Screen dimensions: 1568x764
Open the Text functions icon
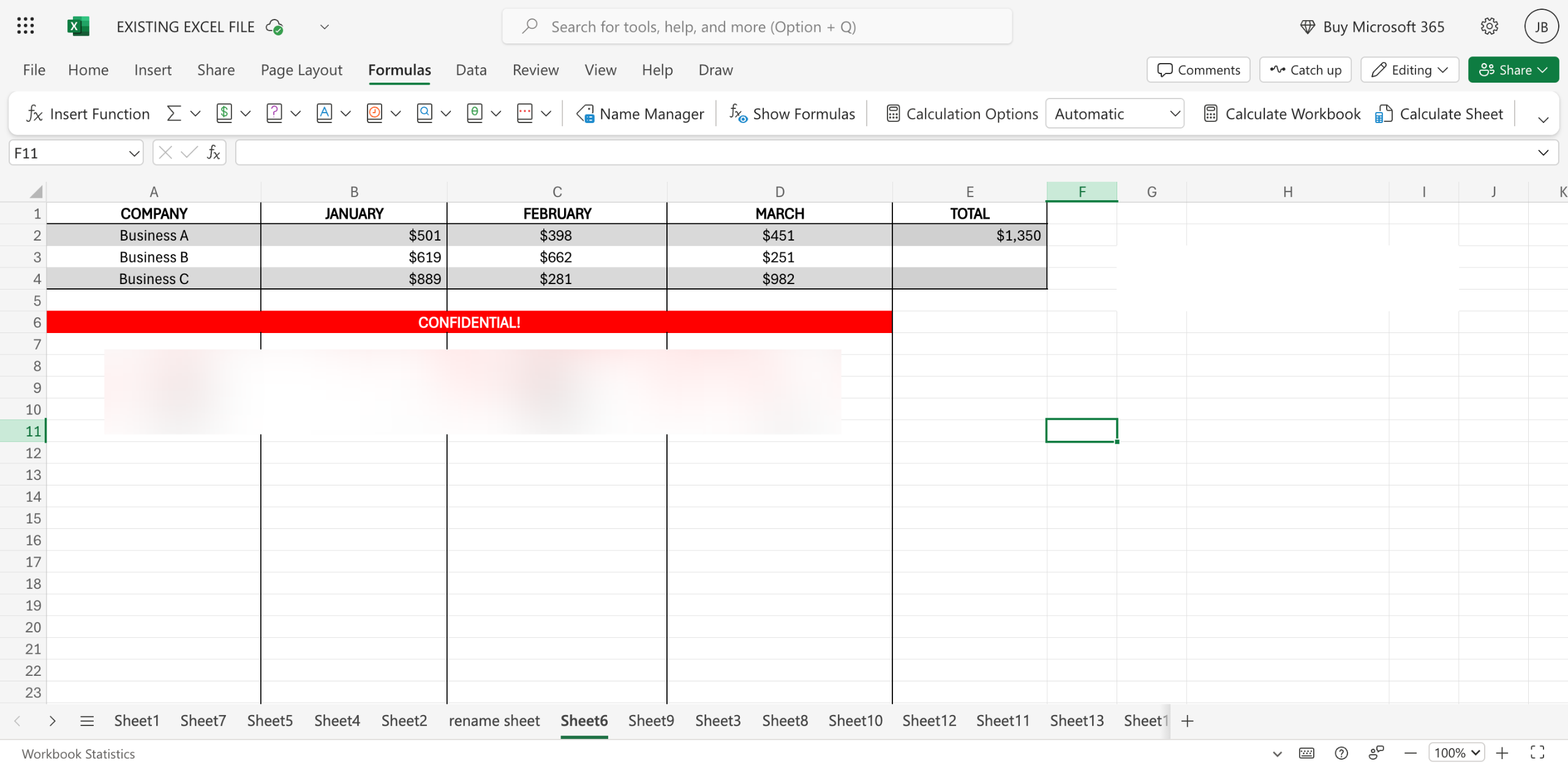(325, 114)
